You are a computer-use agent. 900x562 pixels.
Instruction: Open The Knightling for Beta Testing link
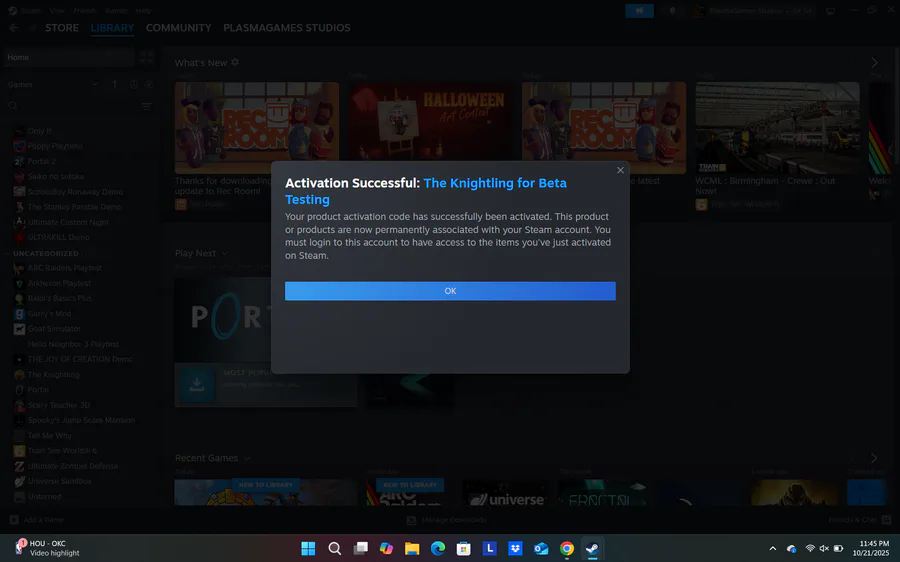426,191
